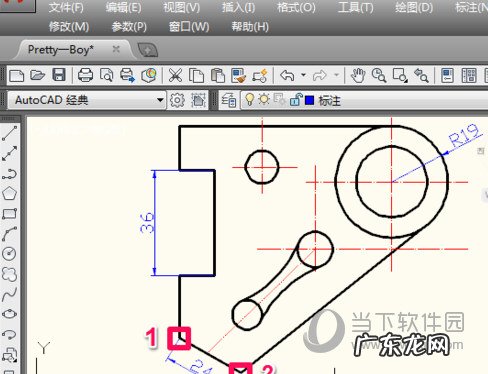Click the My Workspace icon
This screenshot has height=374, width=488.
coord(198,100)
